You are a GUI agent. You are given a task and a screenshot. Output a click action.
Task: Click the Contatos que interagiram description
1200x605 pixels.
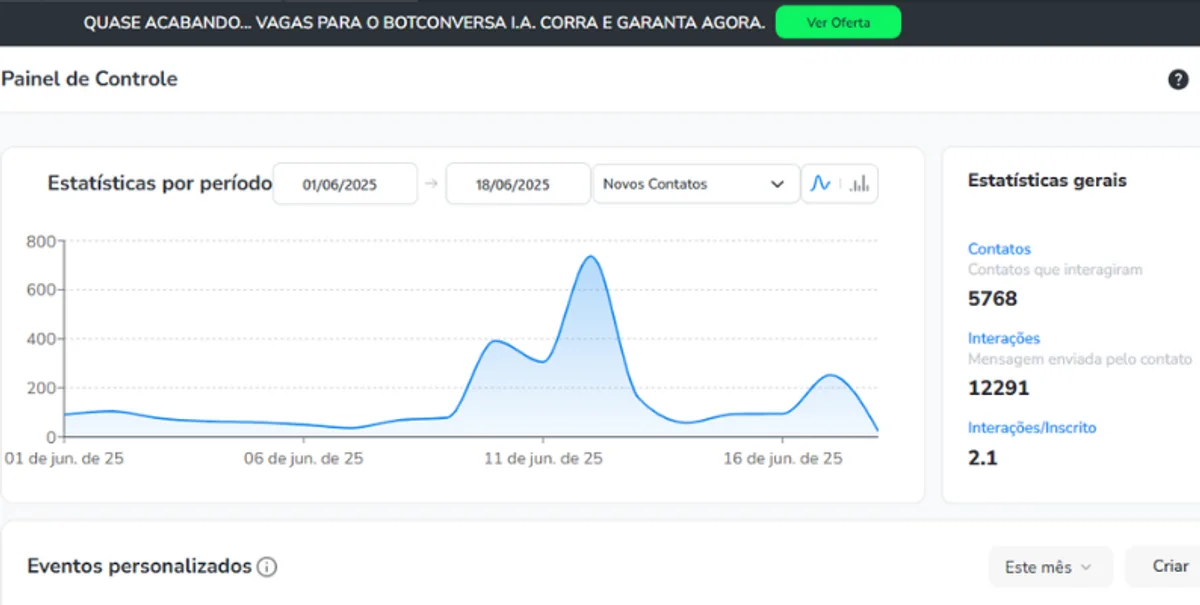(x=1055, y=269)
